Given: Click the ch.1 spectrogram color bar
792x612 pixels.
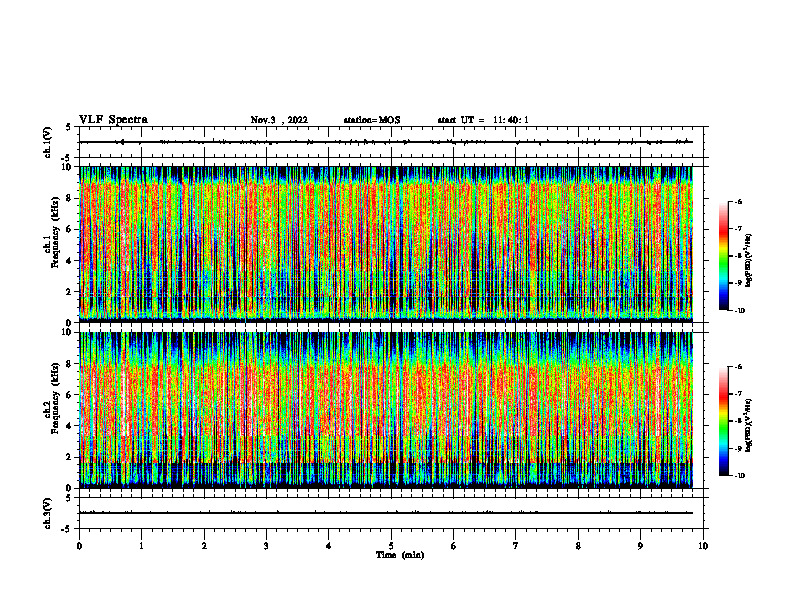Looking at the screenshot, I should 723,256.
